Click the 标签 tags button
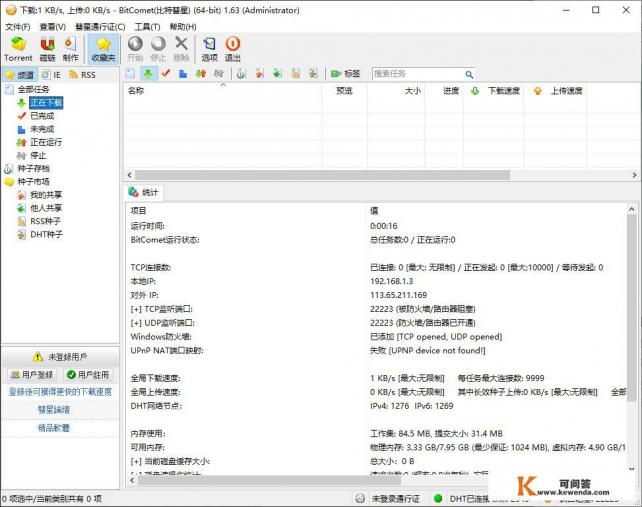This screenshot has height=507, width=642. click(x=345, y=74)
